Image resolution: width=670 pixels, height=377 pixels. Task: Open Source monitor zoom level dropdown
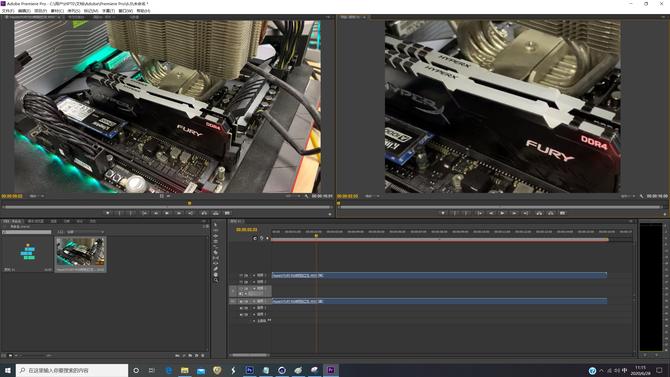tap(36, 196)
